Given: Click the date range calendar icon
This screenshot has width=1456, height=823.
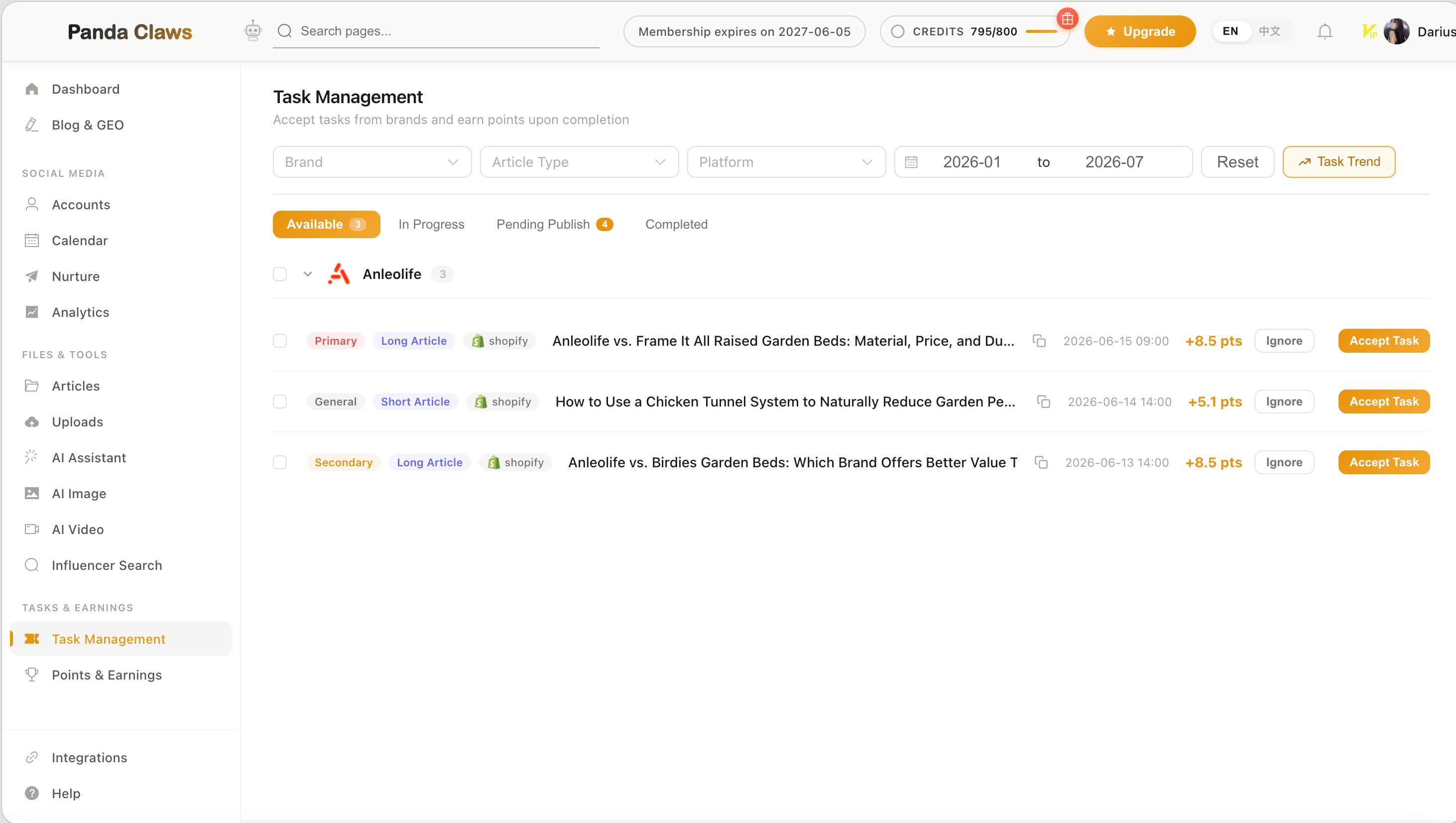Looking at the screenshot, I should coord(911,162).
